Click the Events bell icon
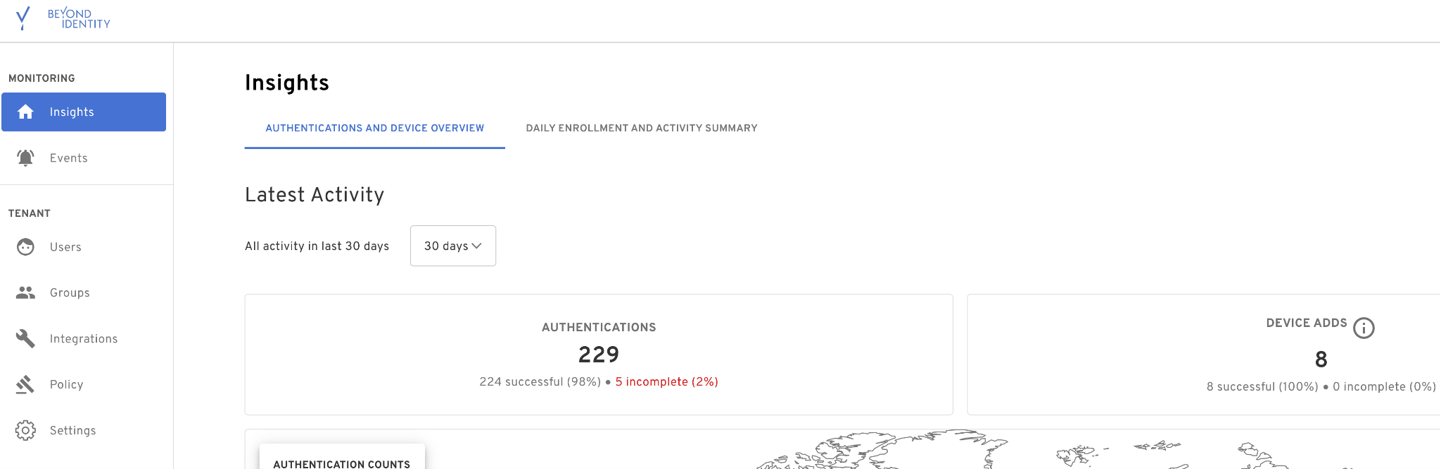The width and height of the screenshot is (1440, 469). [x=26, y=158]
